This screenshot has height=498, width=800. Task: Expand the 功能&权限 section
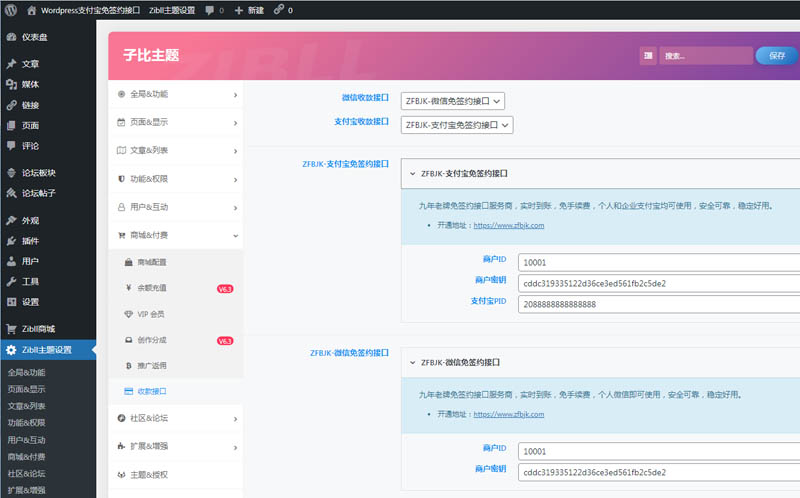tap(176, 179)
